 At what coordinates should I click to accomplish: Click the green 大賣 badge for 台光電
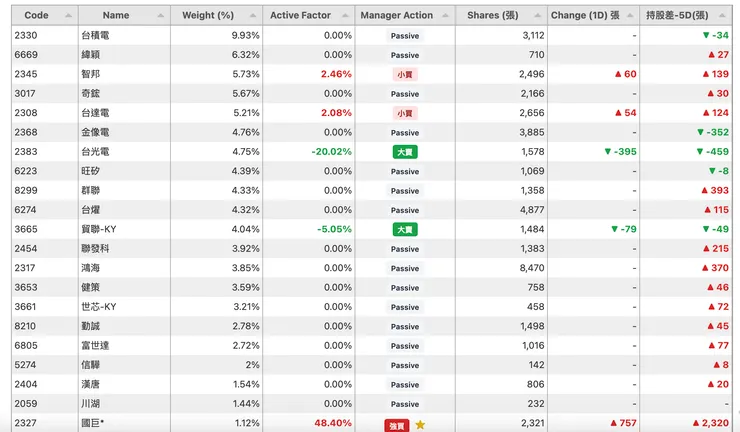point(405,152)
